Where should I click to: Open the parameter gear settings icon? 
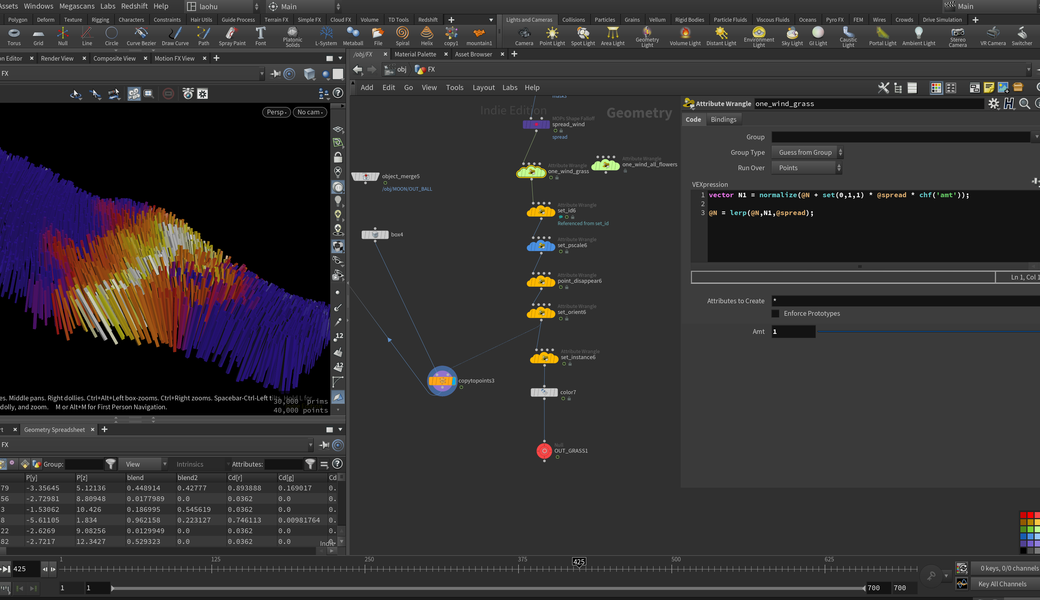click(x=993, y=104)
